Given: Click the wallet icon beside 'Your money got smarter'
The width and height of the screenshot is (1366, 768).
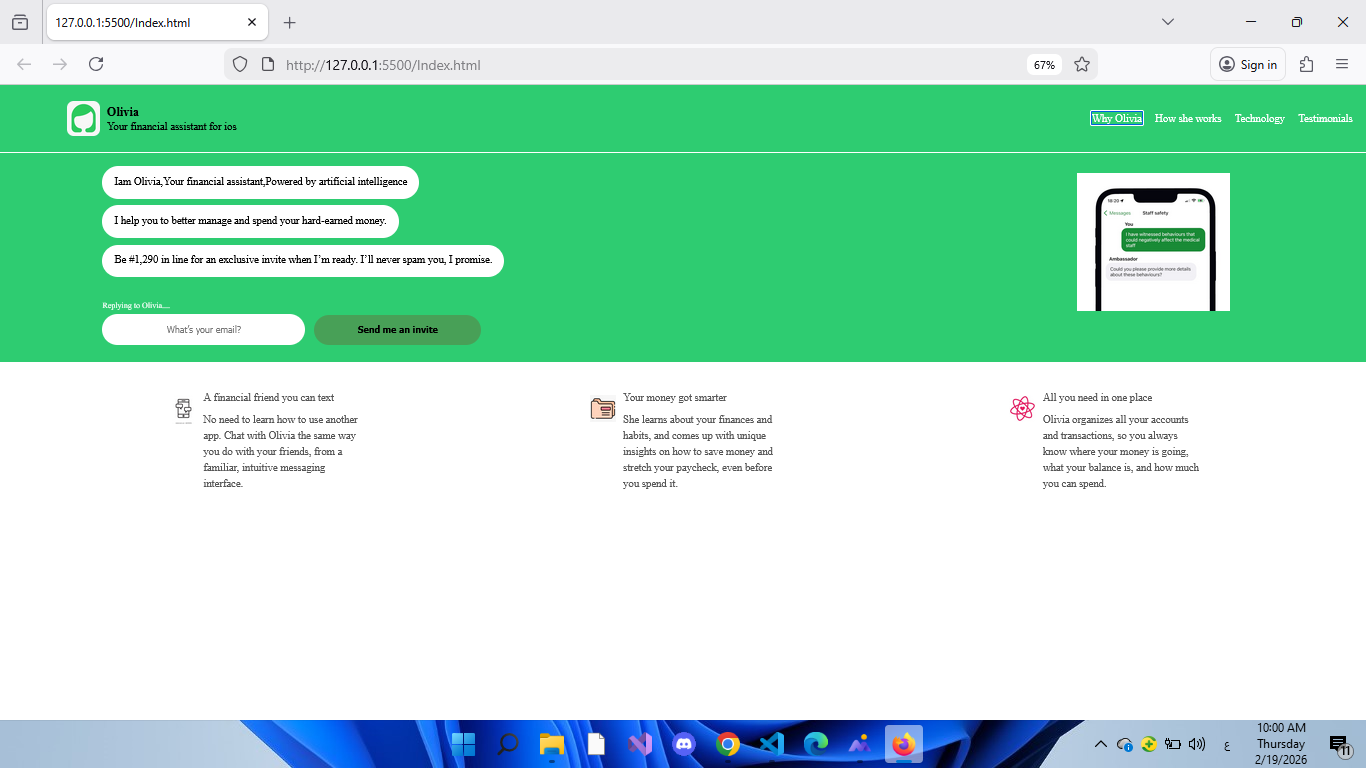Looking at the screenshot, I should (x=602, y=408).
